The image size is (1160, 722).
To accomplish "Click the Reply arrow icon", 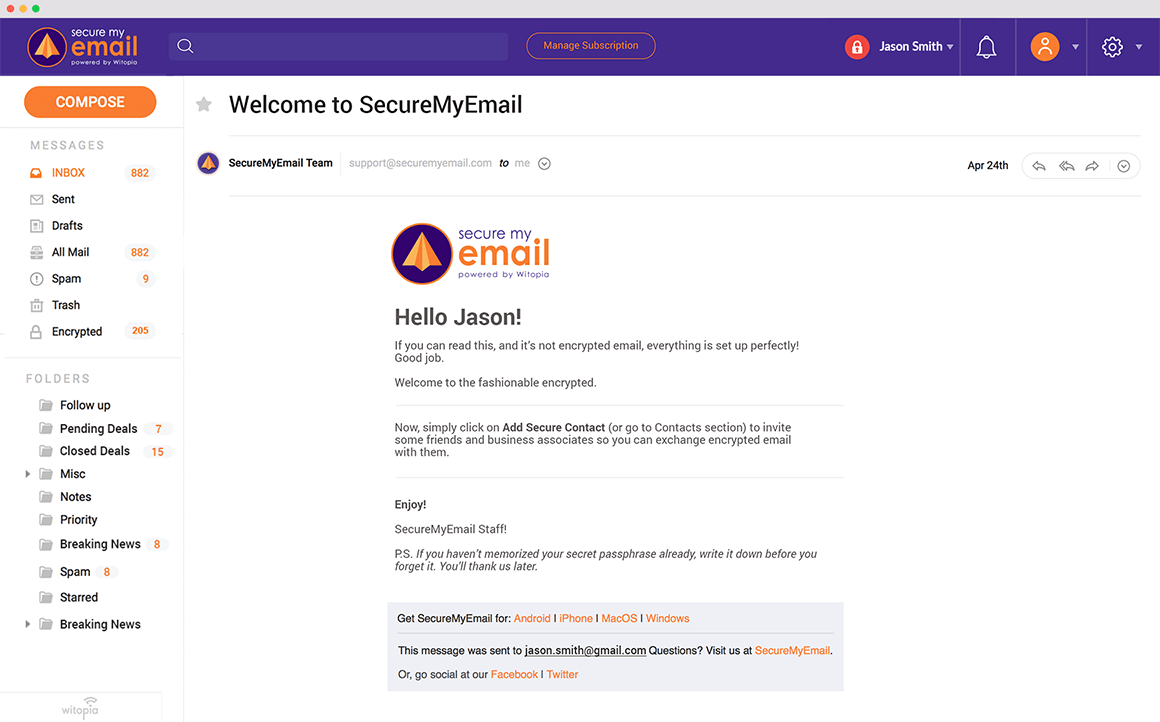I will pos(1038,166).
